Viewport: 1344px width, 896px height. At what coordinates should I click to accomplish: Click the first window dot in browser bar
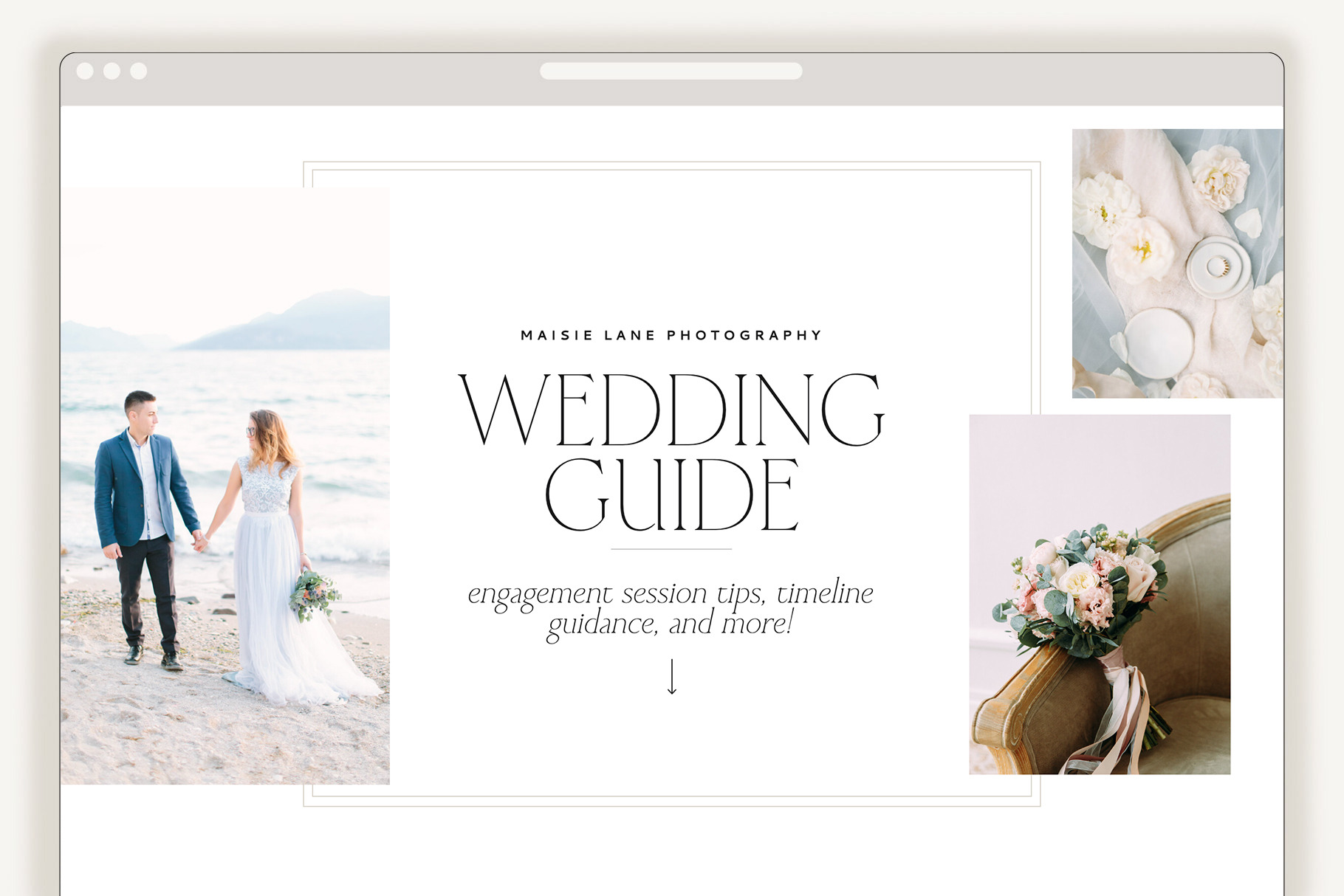(x=85, y=71)
